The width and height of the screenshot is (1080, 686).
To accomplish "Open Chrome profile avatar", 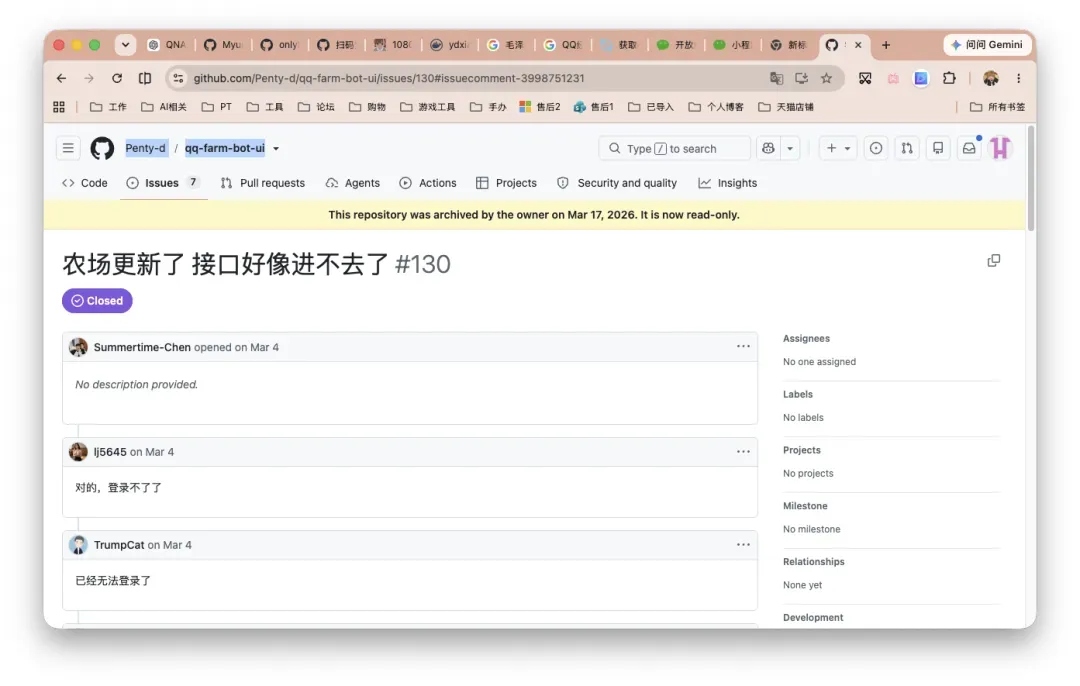I will [990, 79].
